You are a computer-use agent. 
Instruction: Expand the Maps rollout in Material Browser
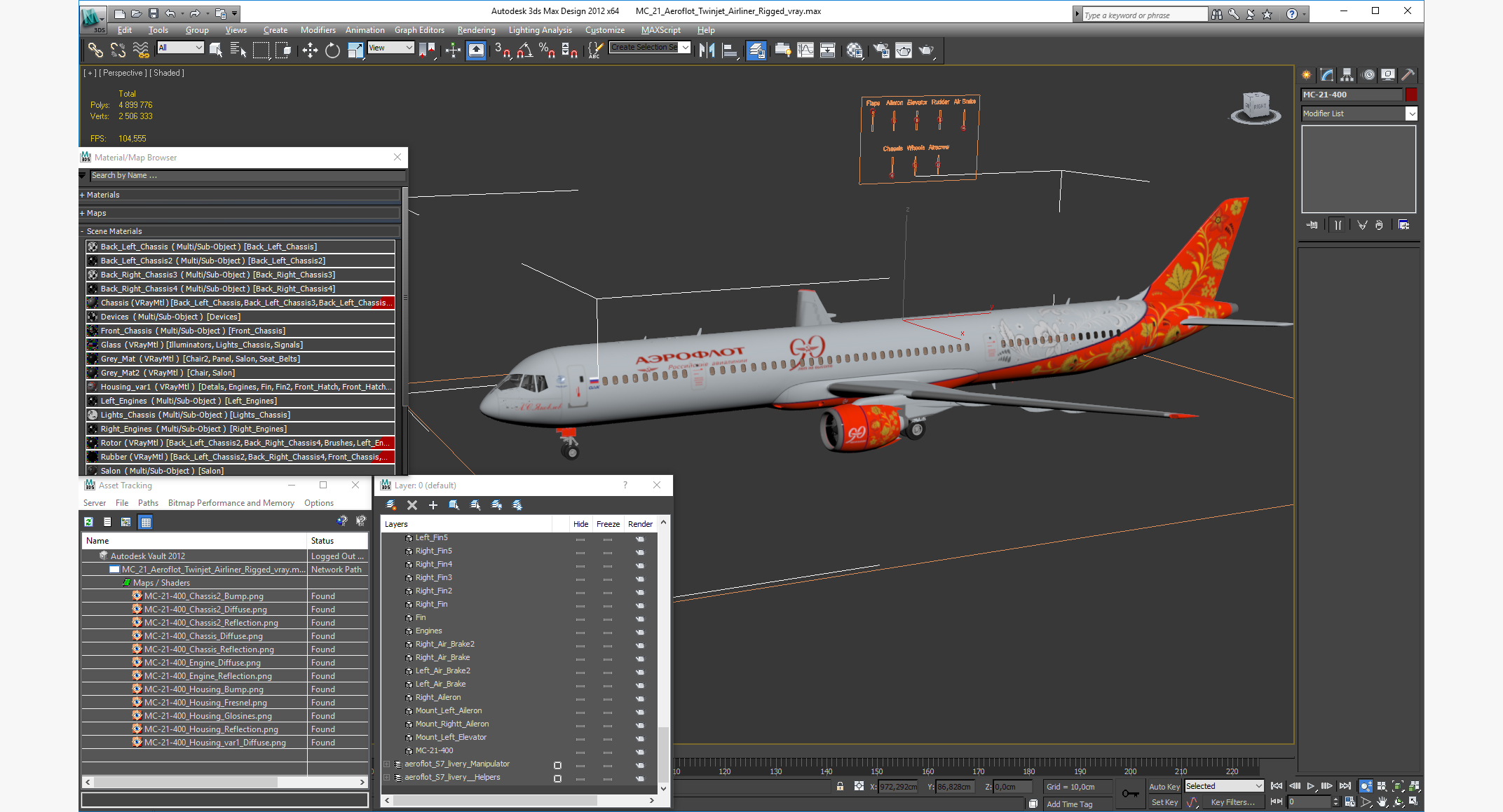[239, 213]
